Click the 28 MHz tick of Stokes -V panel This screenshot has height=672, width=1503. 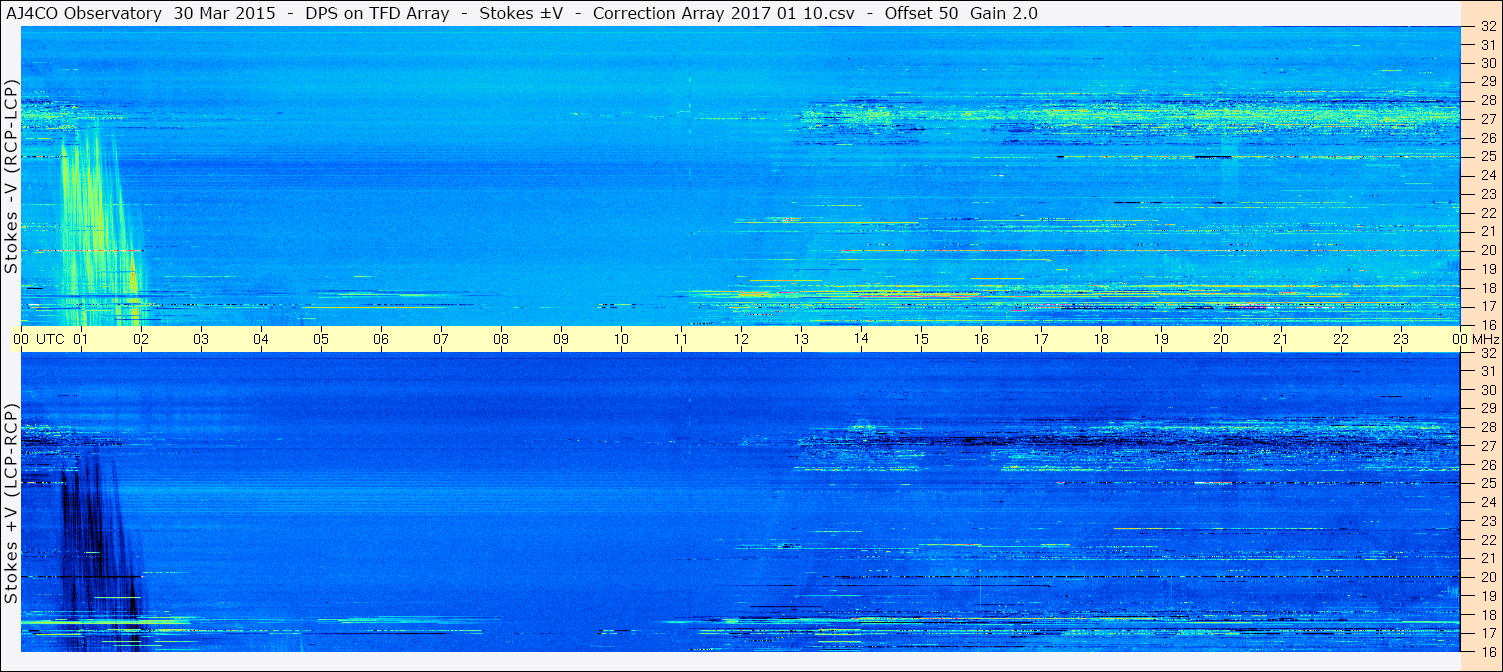pos(1487,100)
